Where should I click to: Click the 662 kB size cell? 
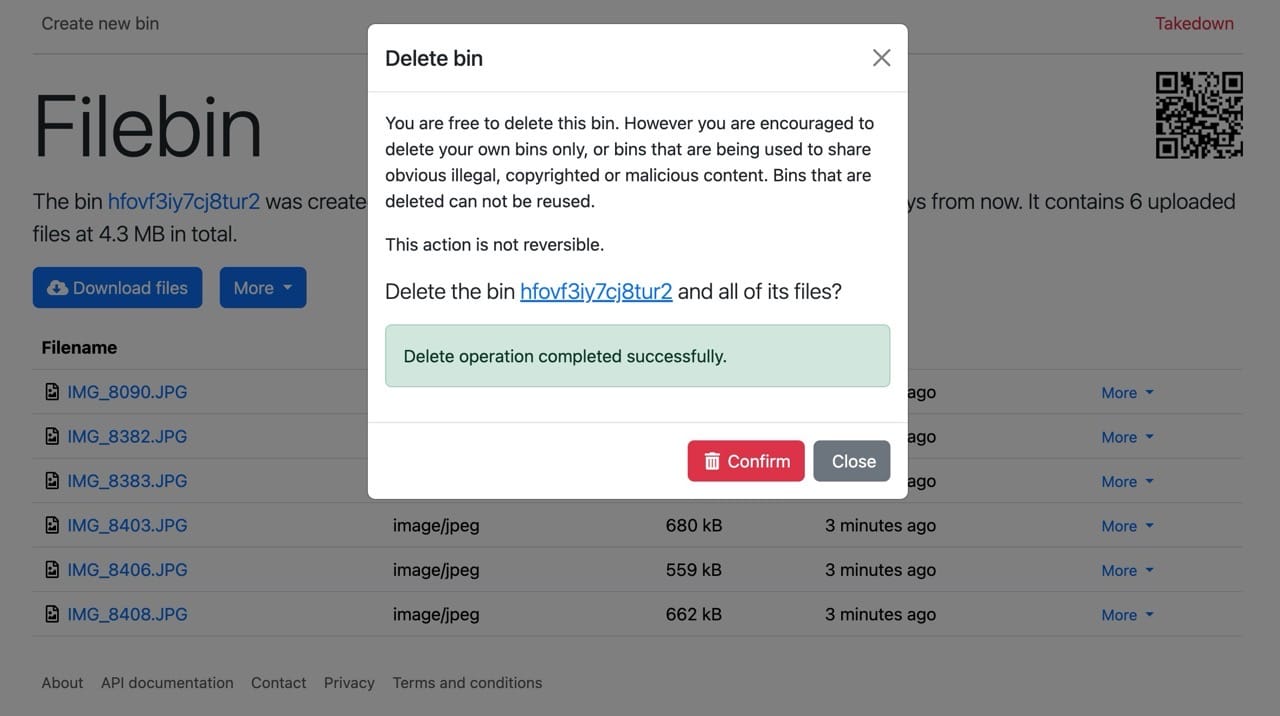click(694, 614)
